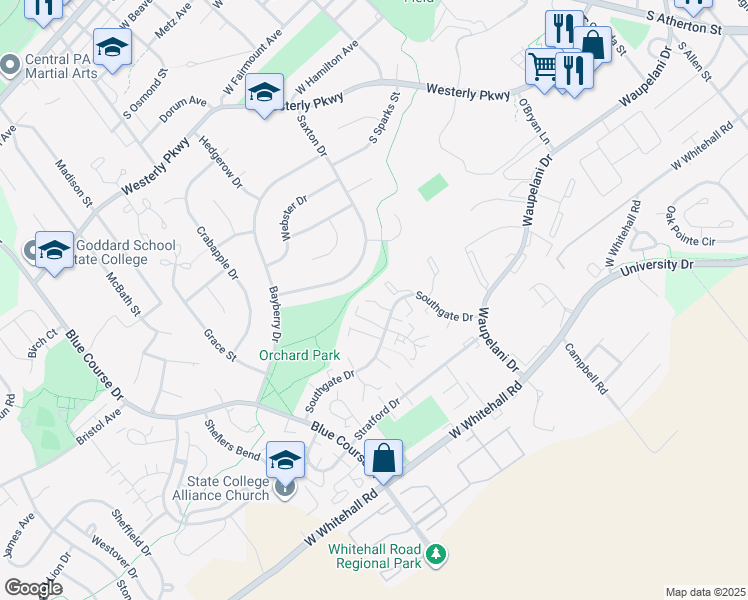Click the State College Alliance Church label

tap(221, 488)
